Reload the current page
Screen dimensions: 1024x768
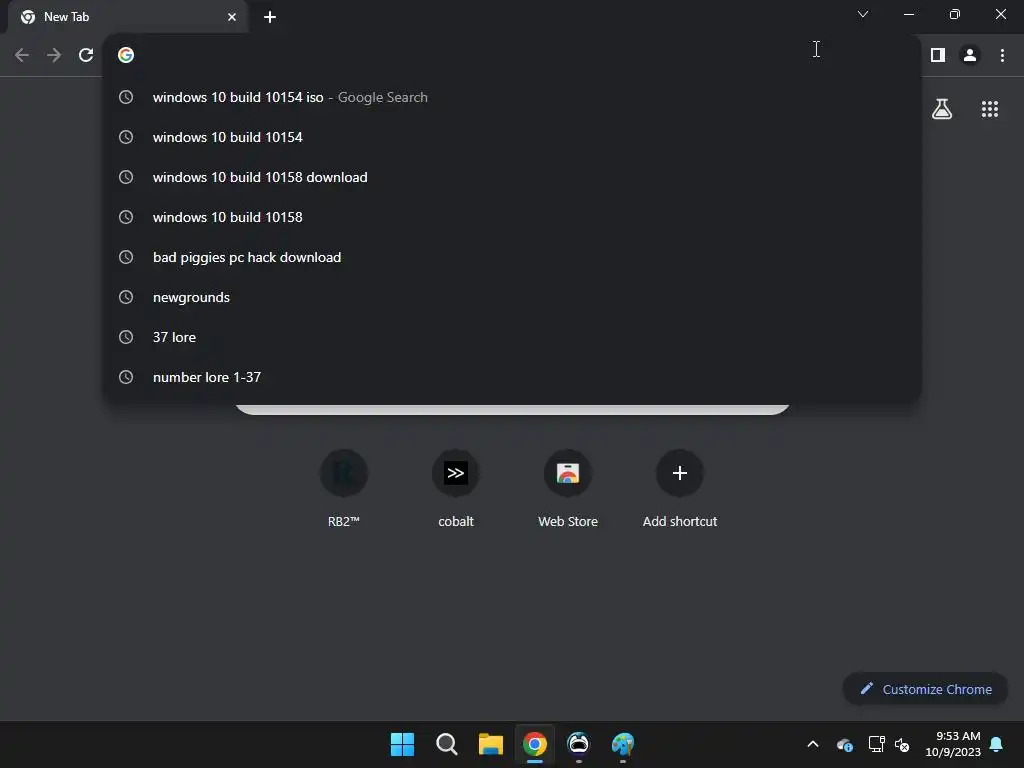(x=86, y=55)
